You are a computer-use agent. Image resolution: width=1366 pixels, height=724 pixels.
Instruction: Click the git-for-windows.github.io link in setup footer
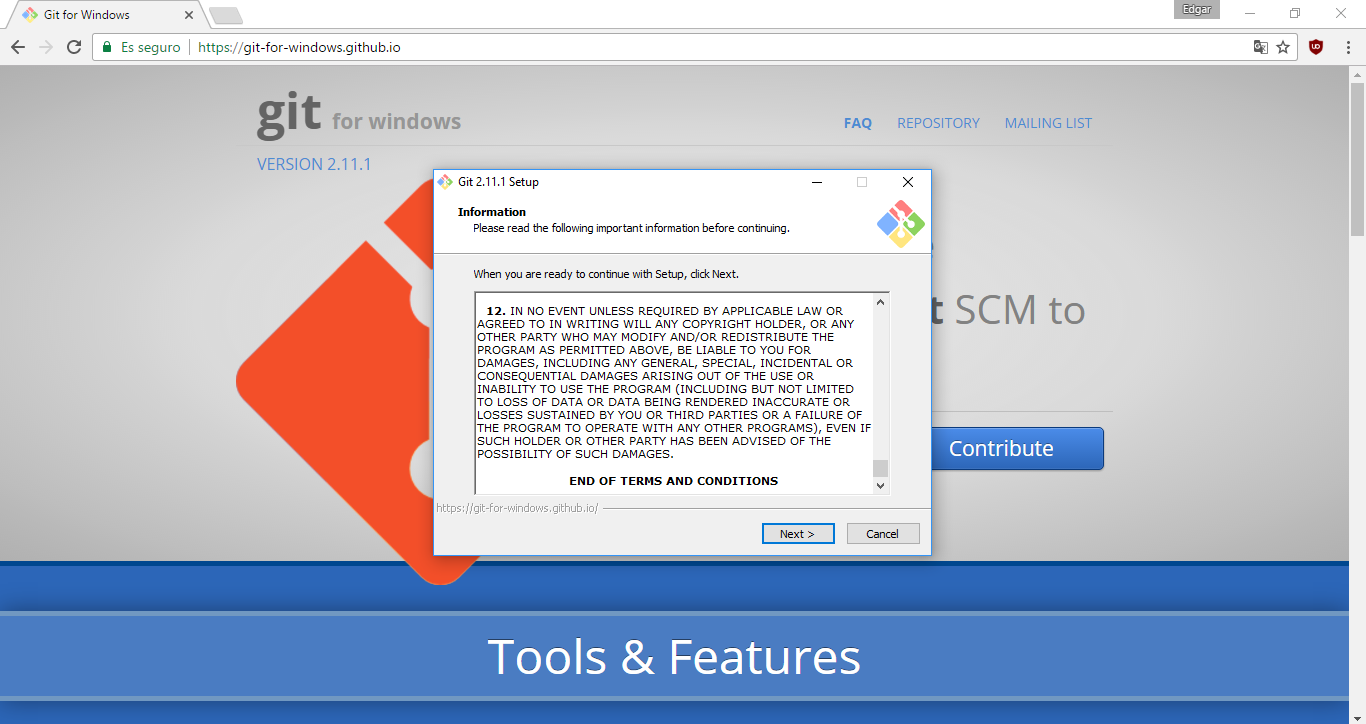point(517,508)
